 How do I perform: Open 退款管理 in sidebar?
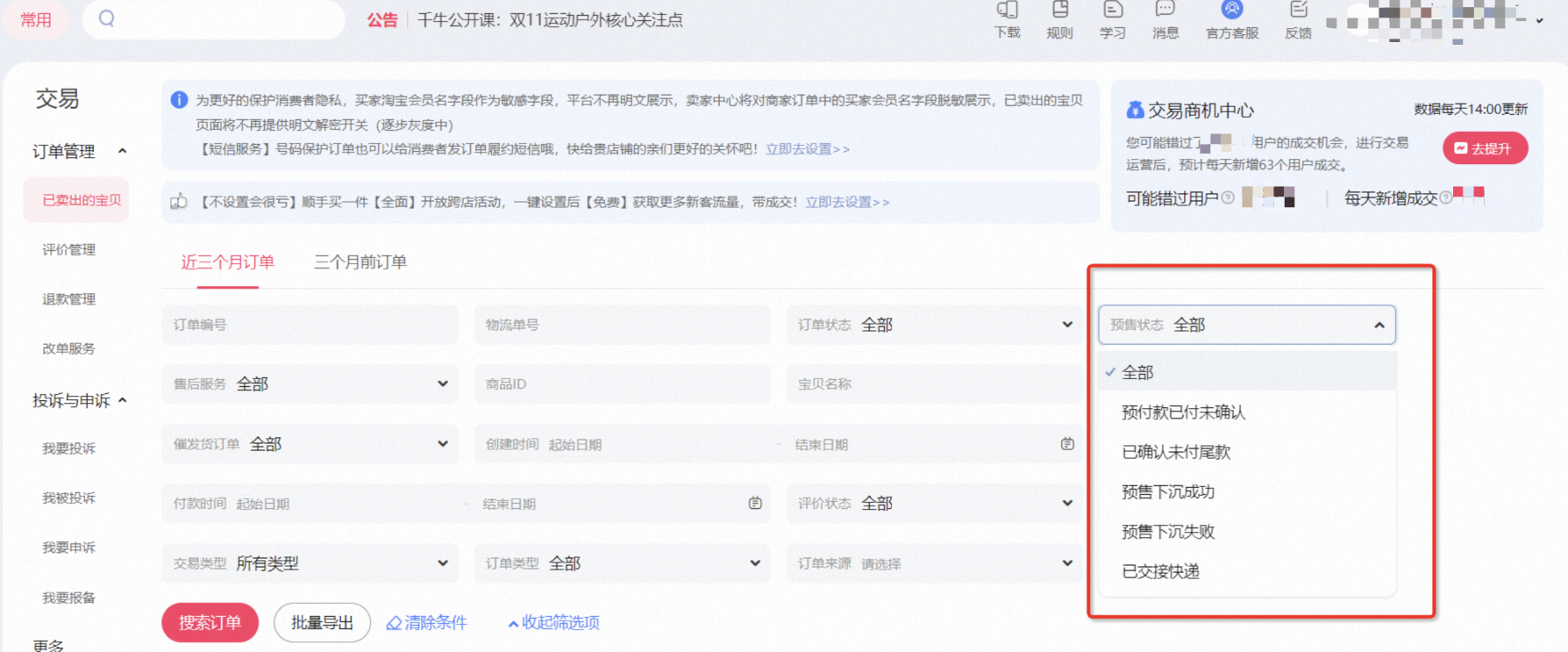pos(68,299)
